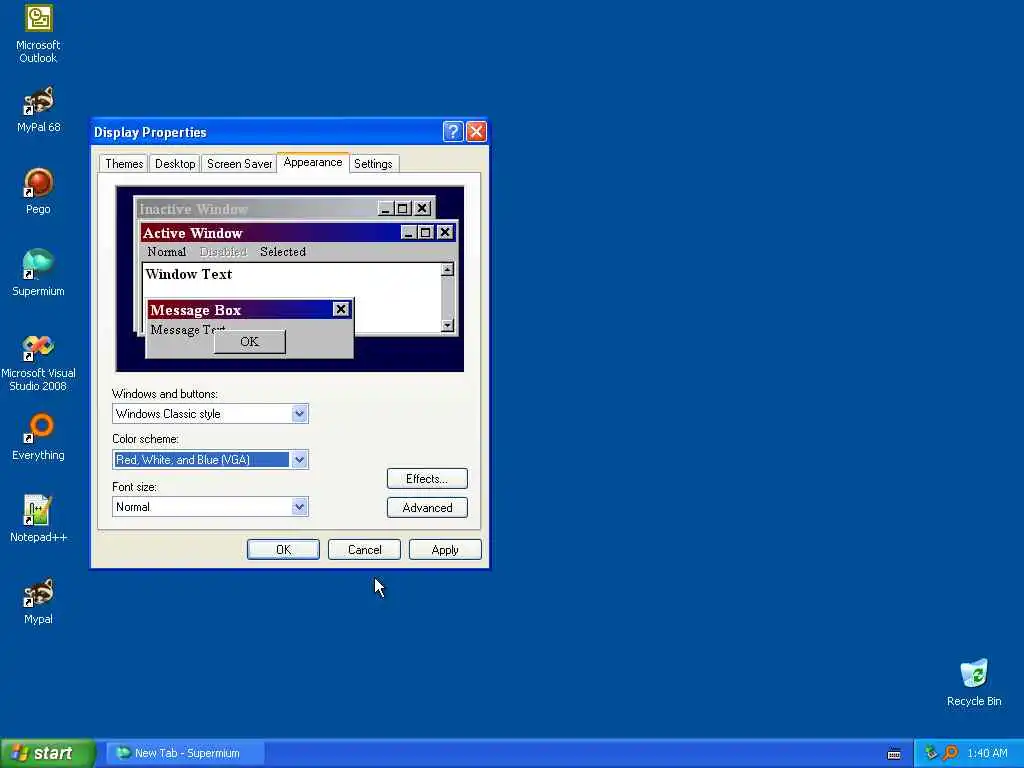Switch to the Themes tab
The width and height of the screenshot is (1024, 768).
tap(124, 164)
